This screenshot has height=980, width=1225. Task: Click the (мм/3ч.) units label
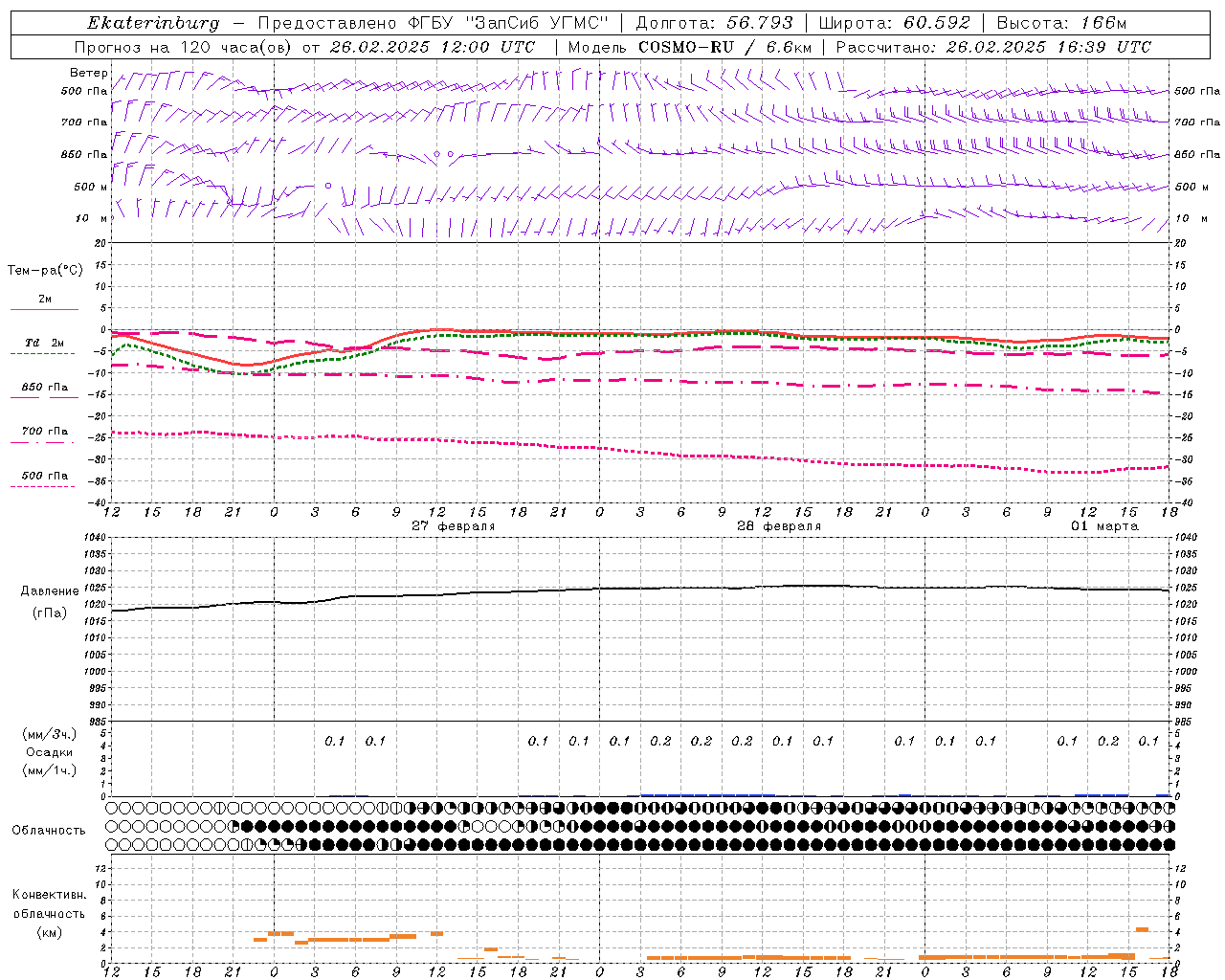click(x=50, y=734)
